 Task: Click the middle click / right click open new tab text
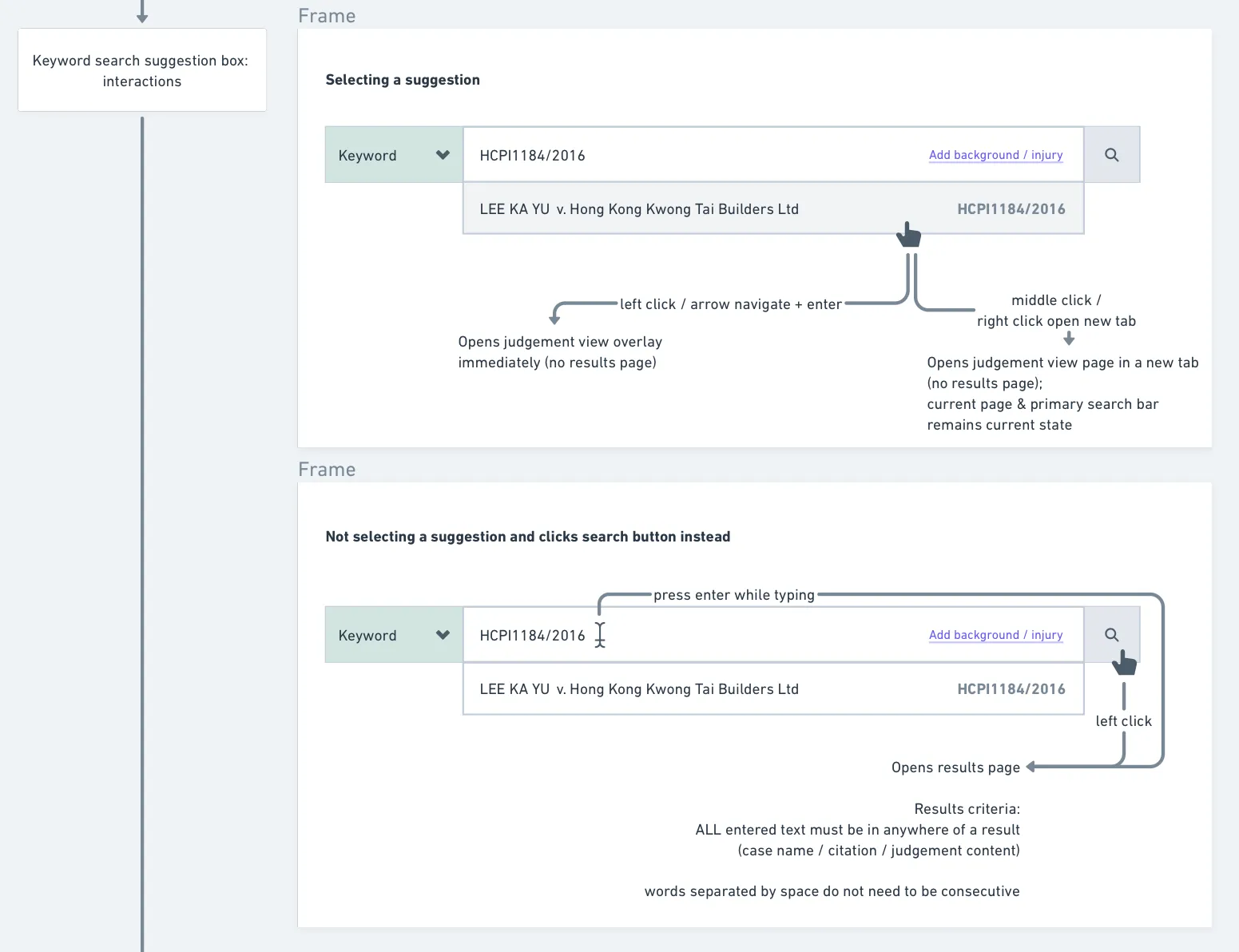click(x=1056, y=311)
